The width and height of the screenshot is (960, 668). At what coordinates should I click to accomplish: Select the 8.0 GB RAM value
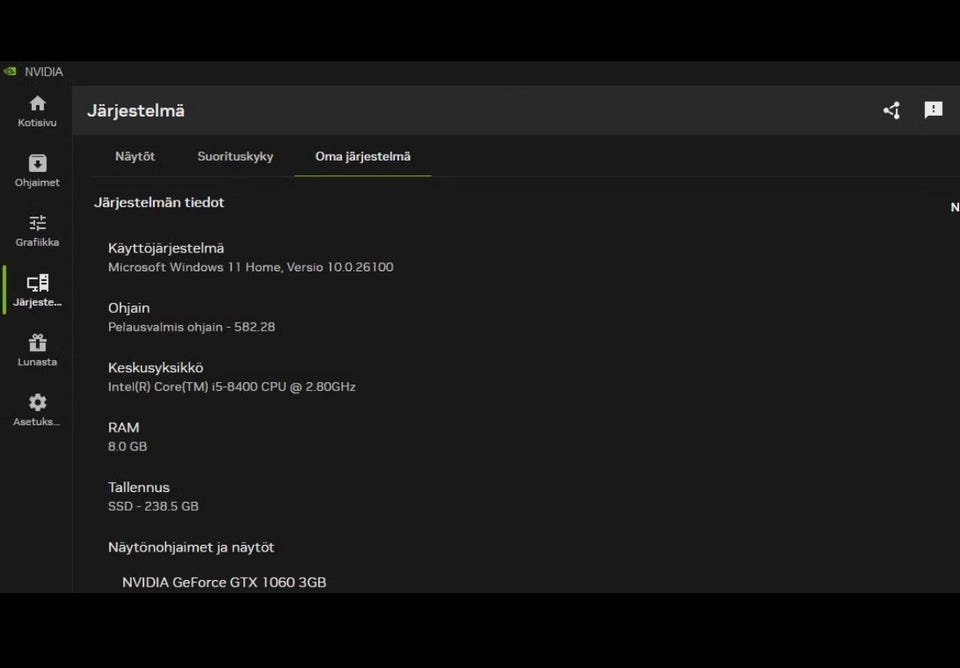tap(127, 446)
